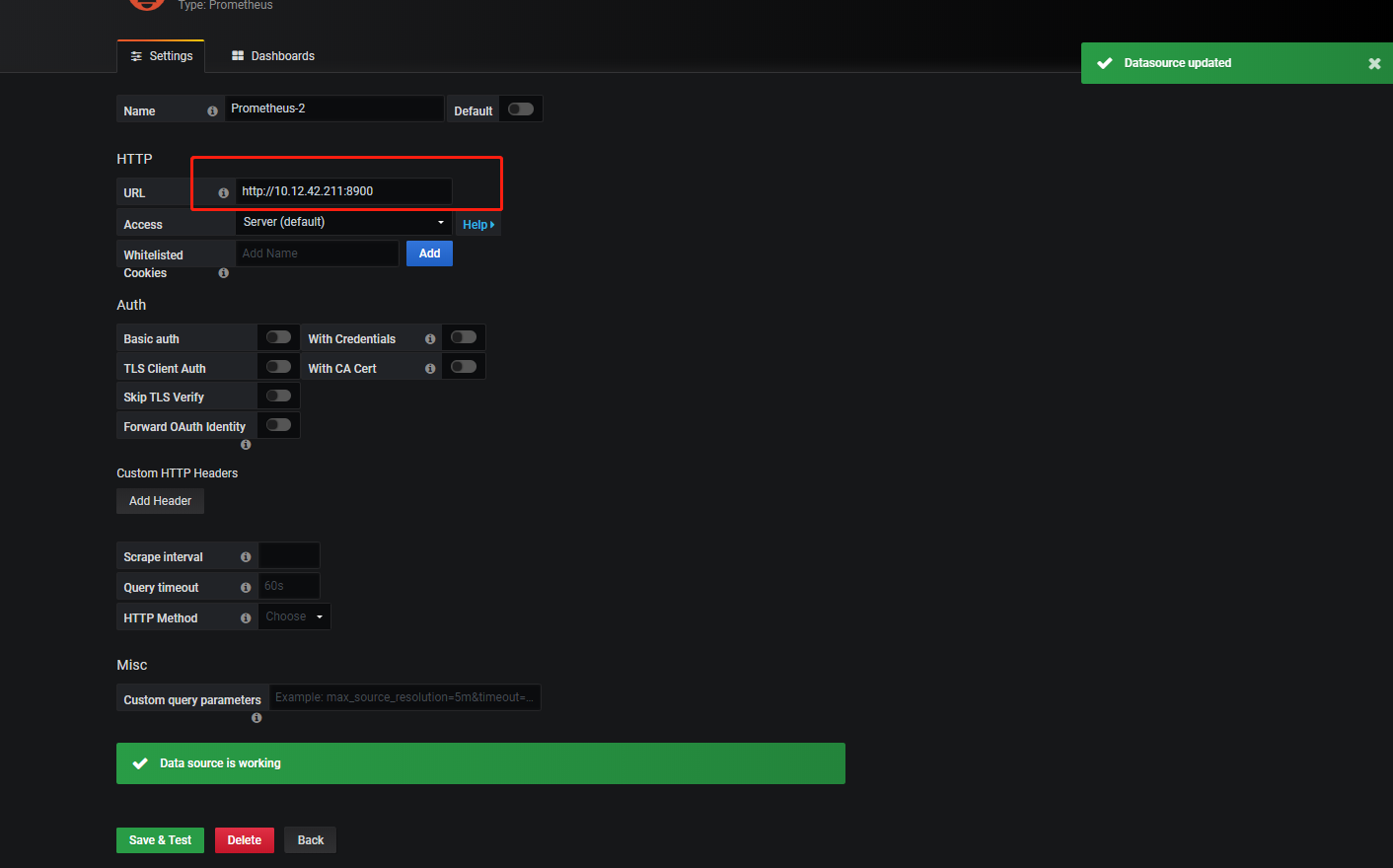Enable the With Credentials switch
The width and height of the screenshot is (1393, 868).
pyautogui.click(x=464, y=337)
